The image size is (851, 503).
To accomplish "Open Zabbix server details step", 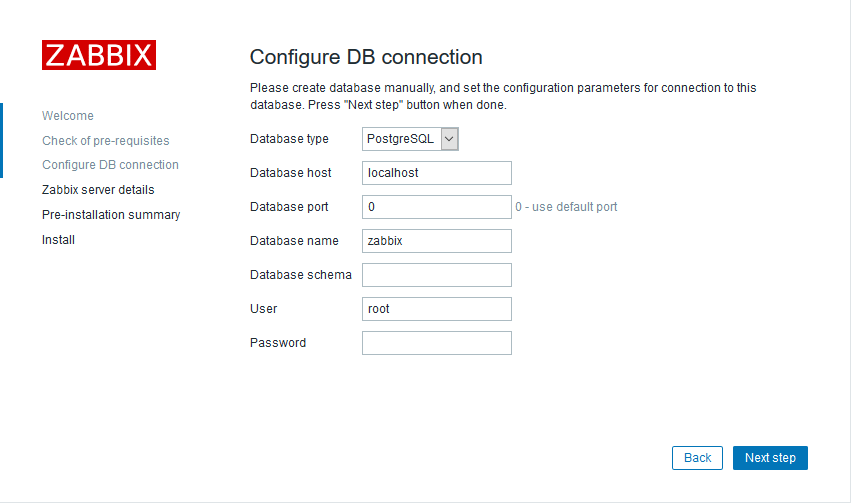I will point(98,190).
